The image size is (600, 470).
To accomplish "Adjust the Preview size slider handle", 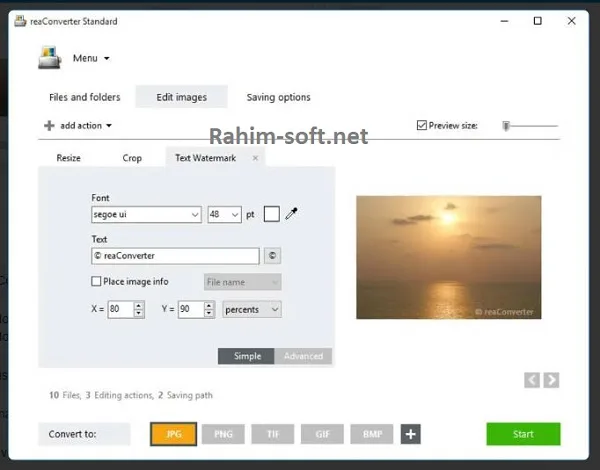I will [506, 126].
